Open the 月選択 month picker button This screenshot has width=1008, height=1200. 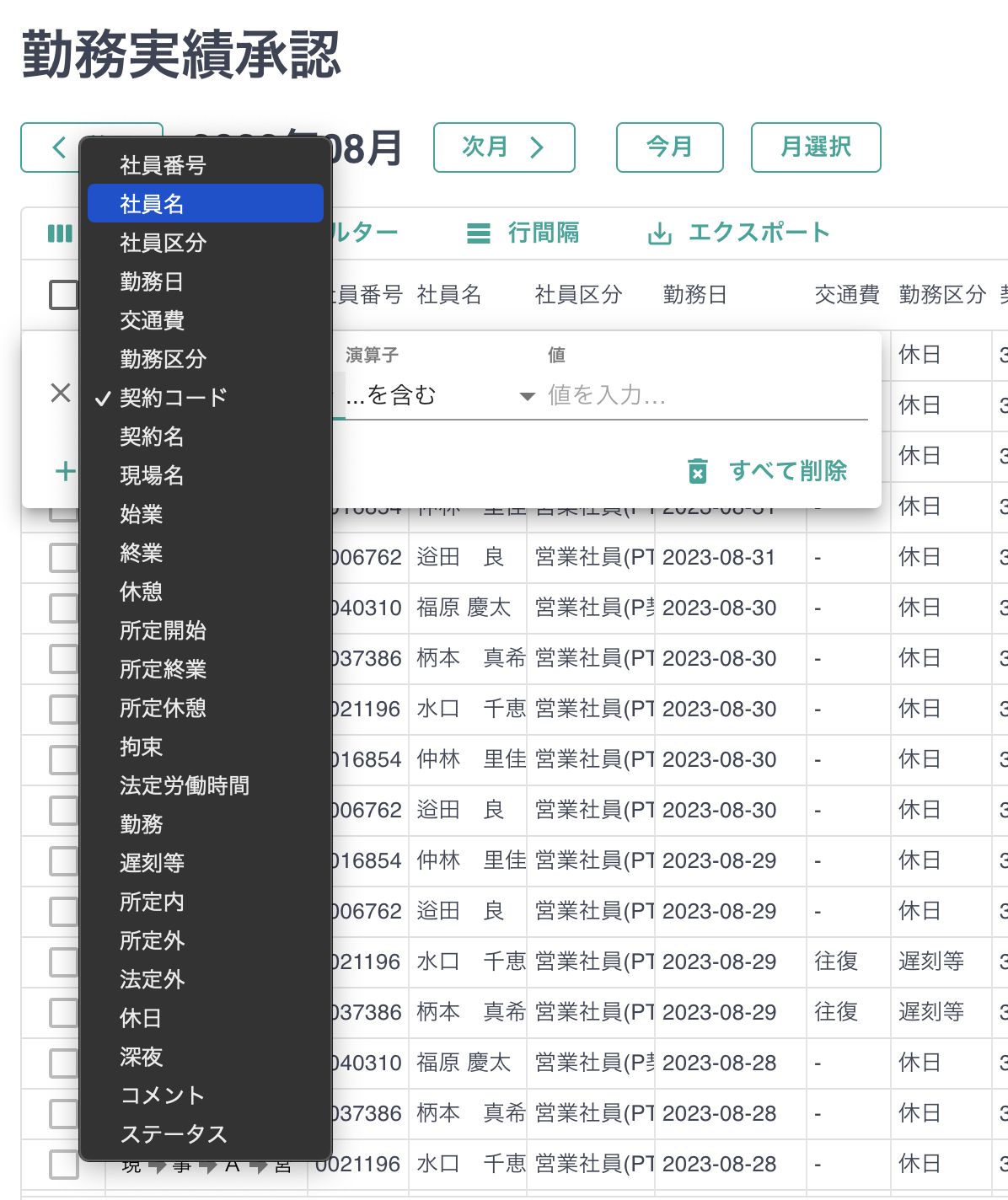pyautogui.click(x=815, y=147)
